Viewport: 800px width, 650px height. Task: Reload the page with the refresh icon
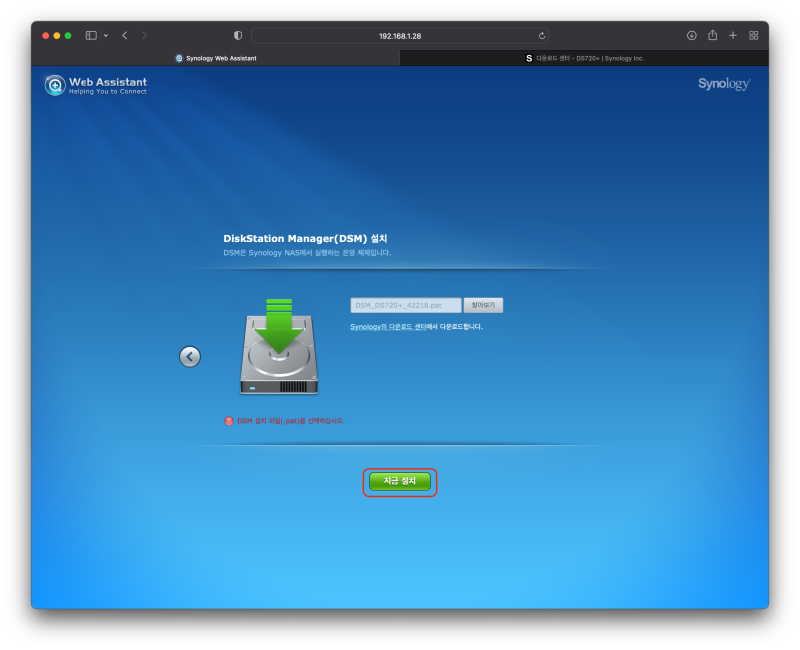click(542, 36)
